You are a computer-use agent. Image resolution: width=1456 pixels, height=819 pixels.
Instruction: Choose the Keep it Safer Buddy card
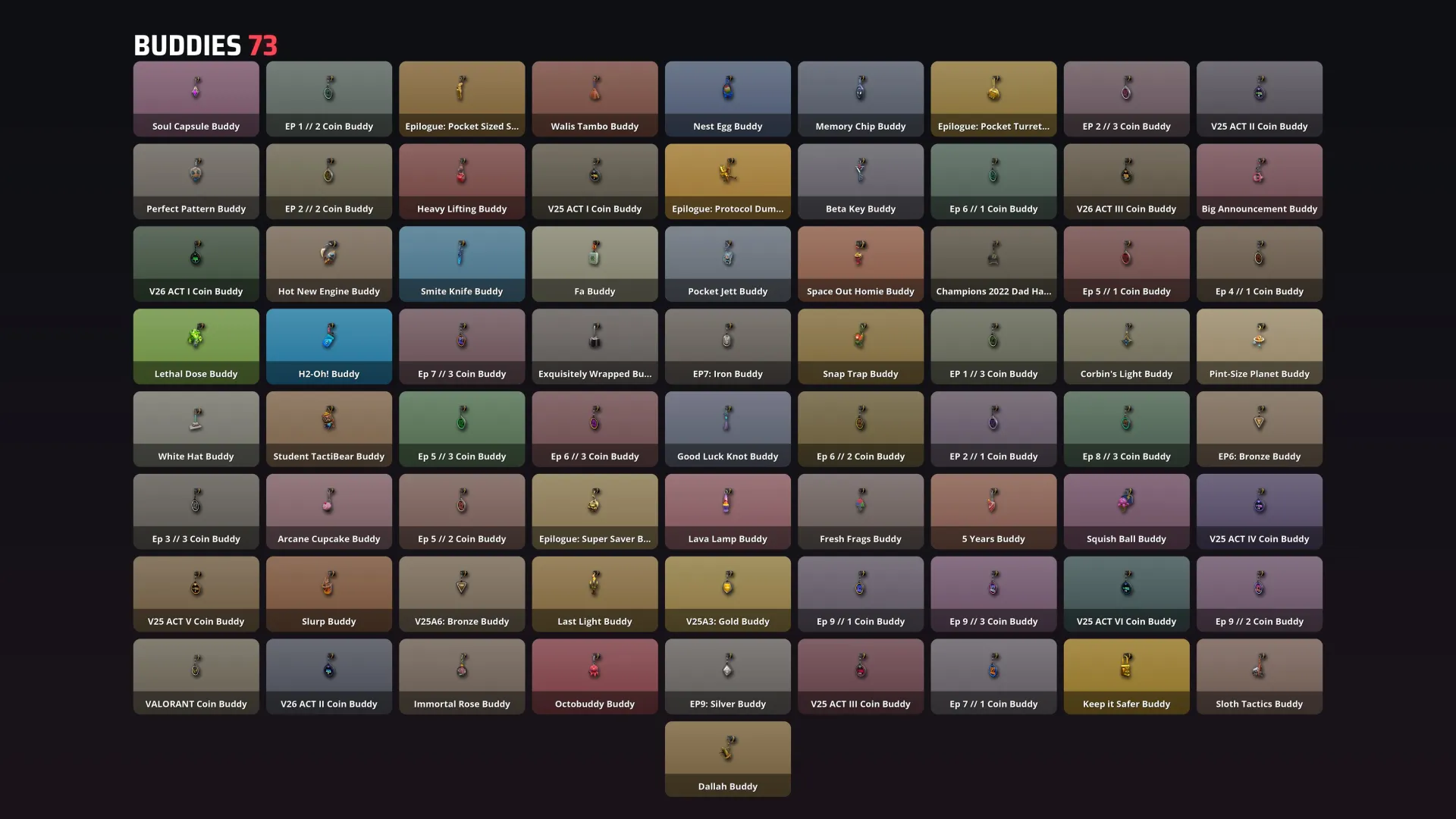point(1126,676)
